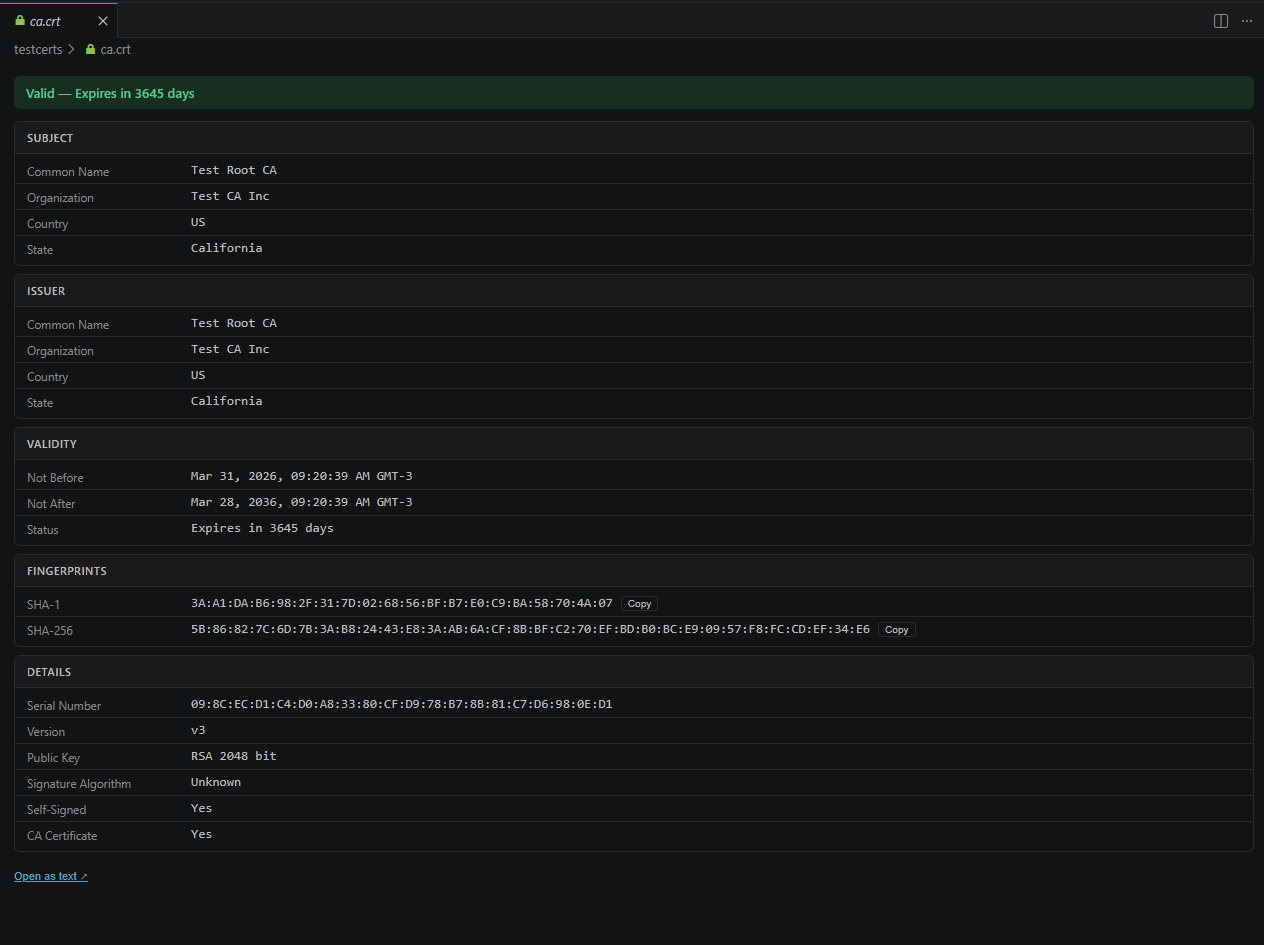The image size is (1264, 945).
Task: Click the testcerts breadcrumb folder
Action: [38, 49]
